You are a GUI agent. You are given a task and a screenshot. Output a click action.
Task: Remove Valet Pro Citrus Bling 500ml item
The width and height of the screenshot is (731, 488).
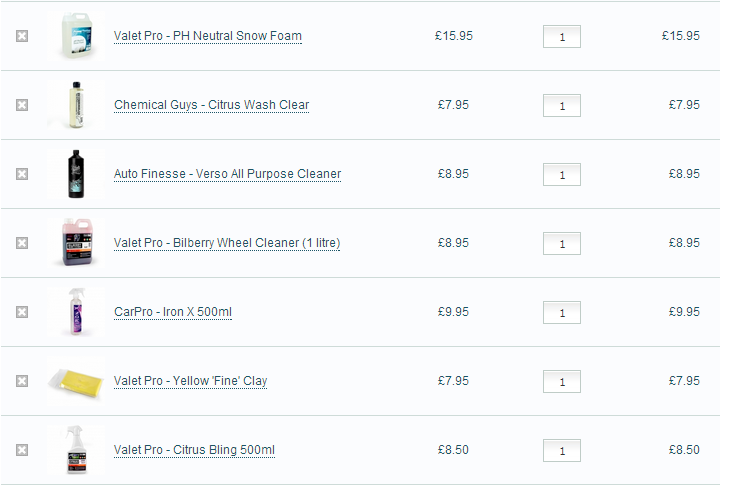(22, 450)
